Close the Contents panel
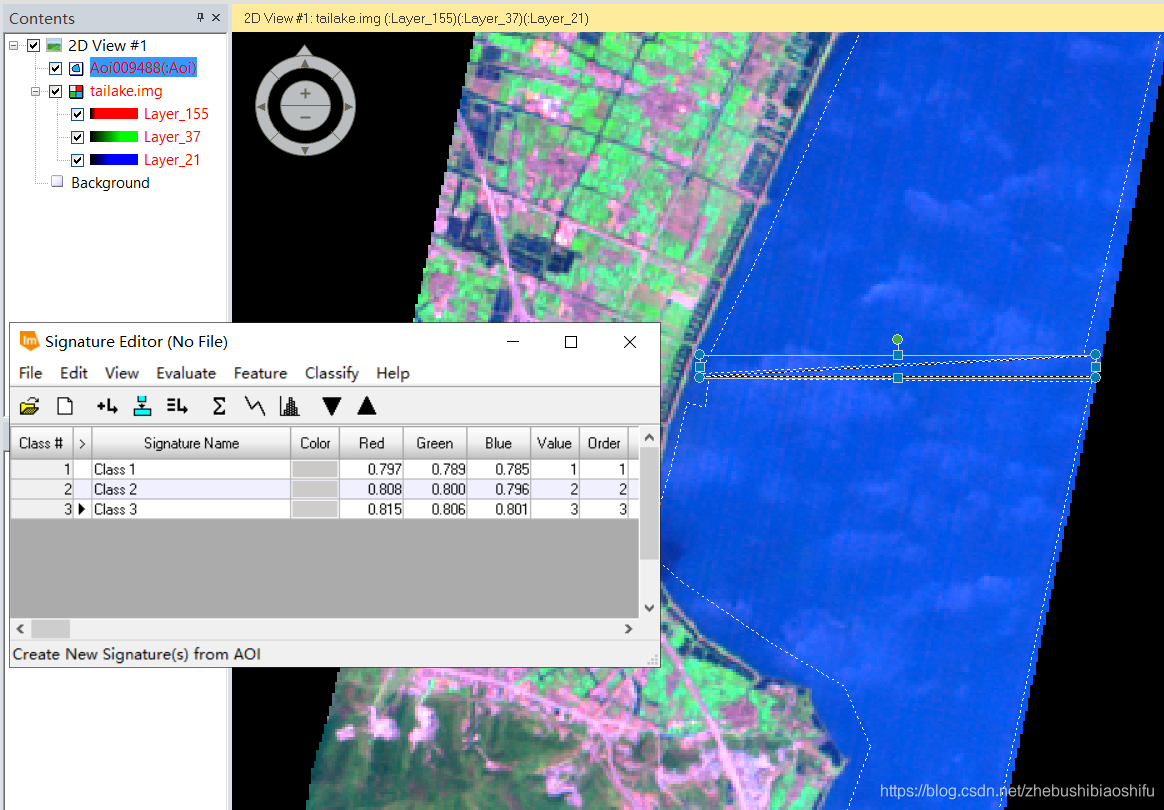This screenshot has width=1164, height=810. coord(216,18)
